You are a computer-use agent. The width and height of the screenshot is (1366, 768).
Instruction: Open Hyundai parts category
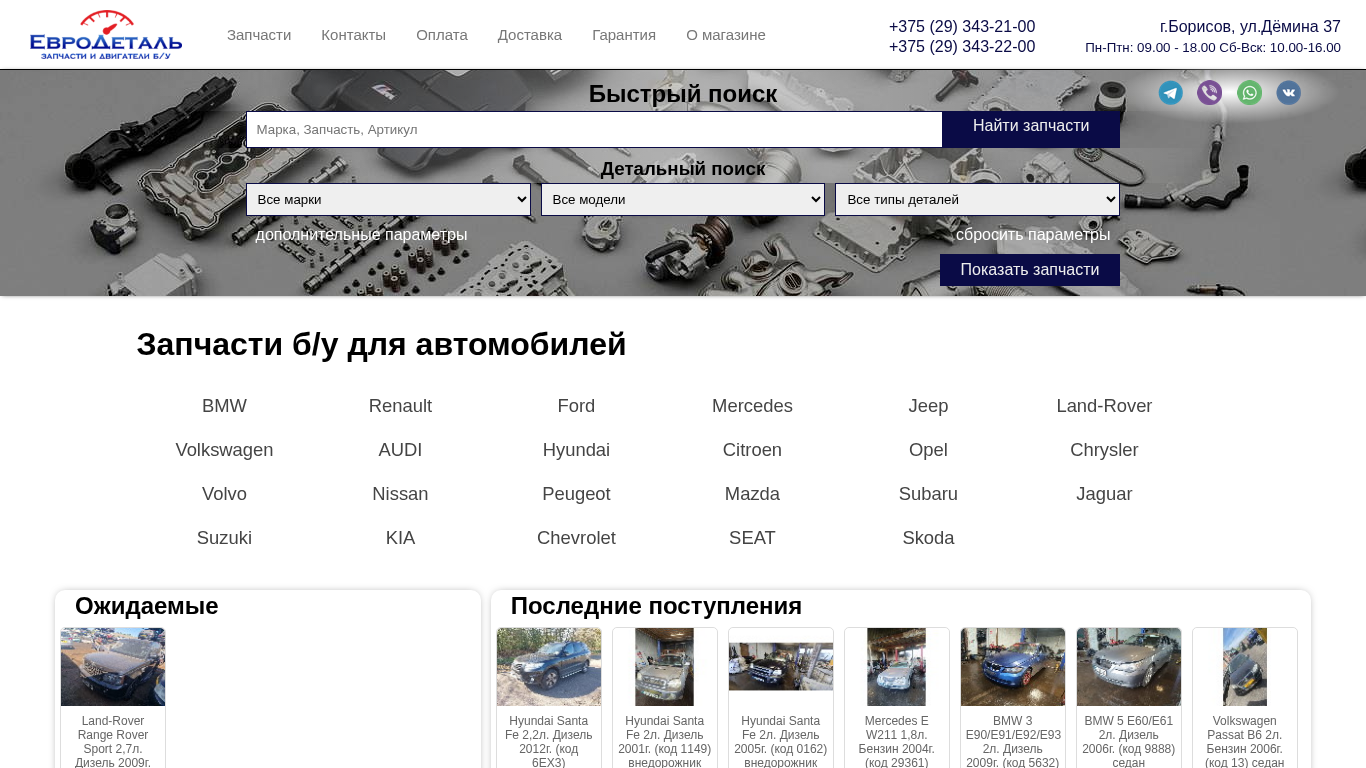576,450
